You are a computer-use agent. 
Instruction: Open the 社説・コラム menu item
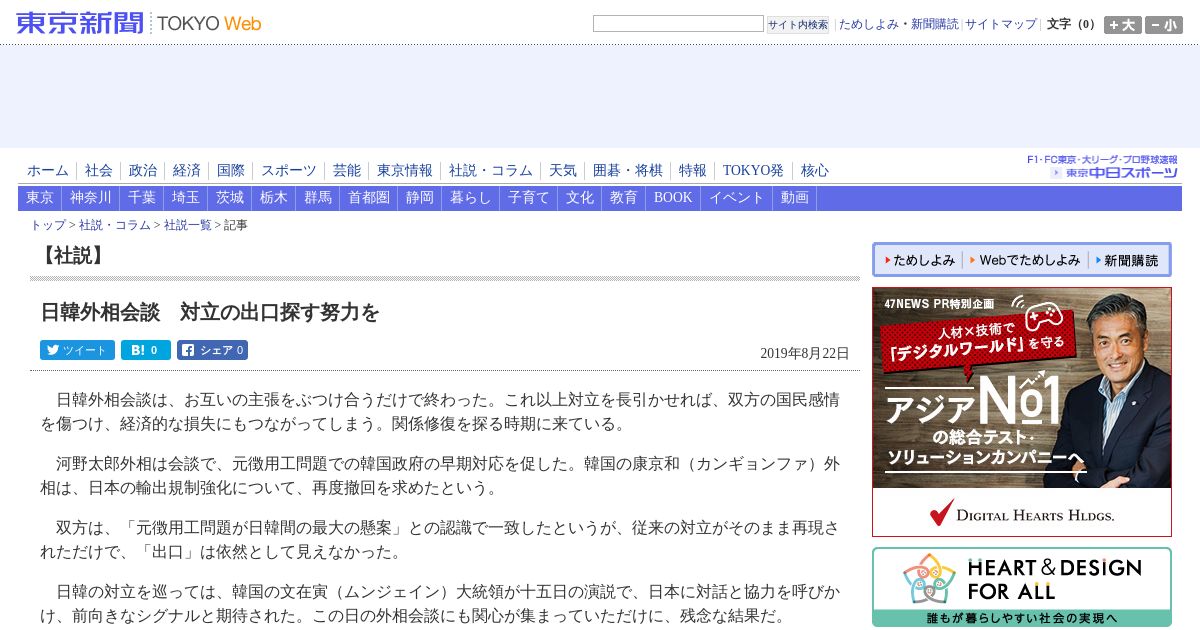pyautogui.click(x=491, y=171)
